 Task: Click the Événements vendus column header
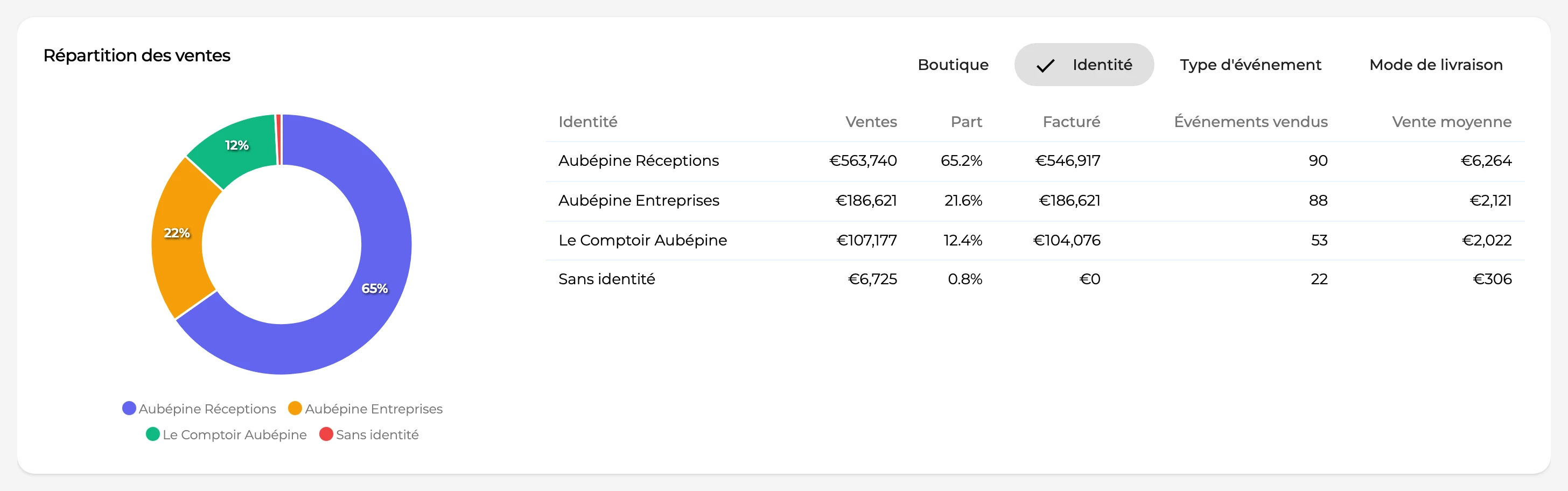(1251, 122)
